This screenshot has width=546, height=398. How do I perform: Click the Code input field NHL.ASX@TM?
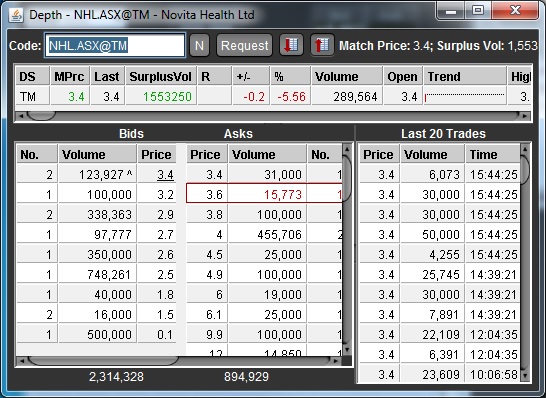point(115,45)
